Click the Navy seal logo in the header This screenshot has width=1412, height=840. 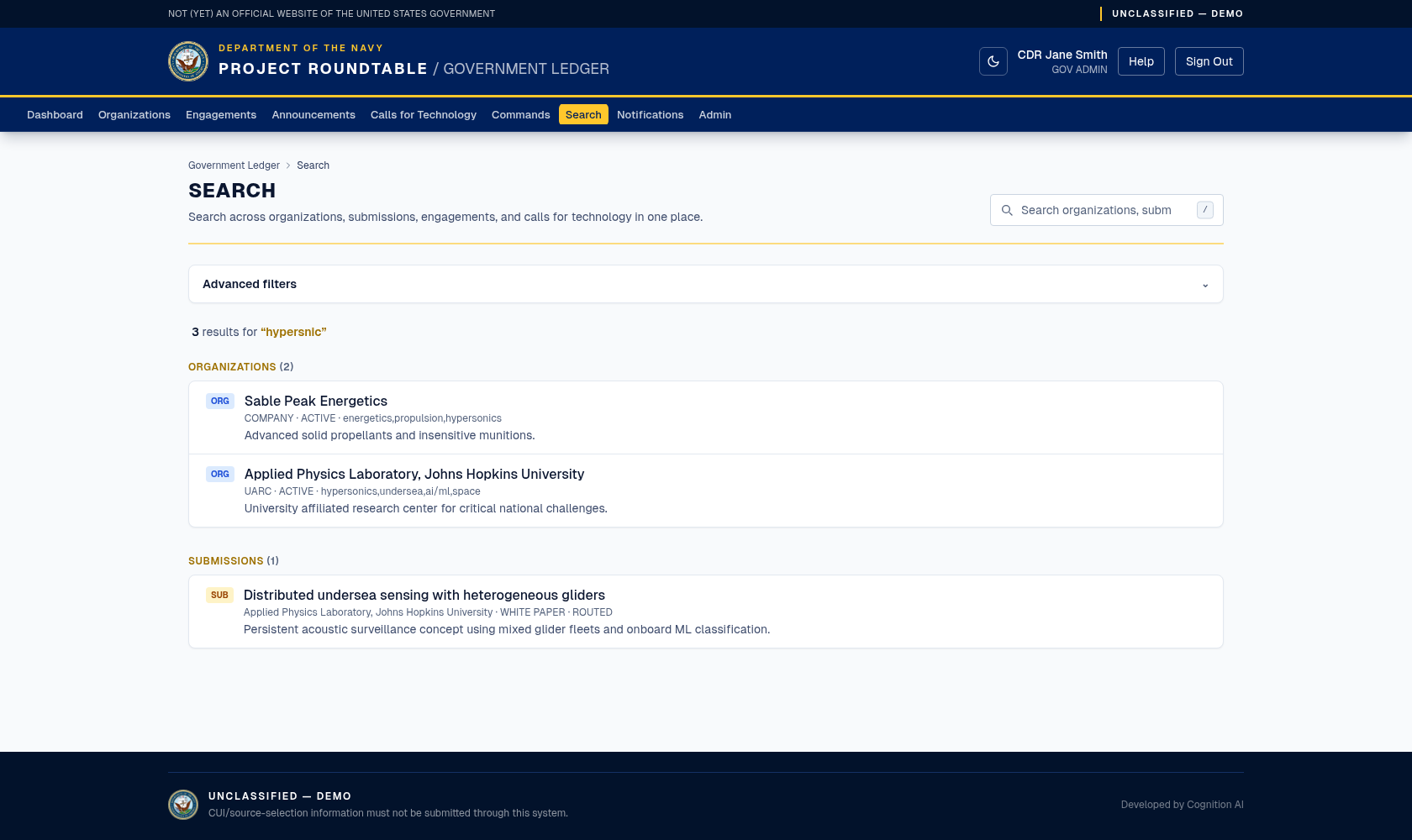pos(188,61)
